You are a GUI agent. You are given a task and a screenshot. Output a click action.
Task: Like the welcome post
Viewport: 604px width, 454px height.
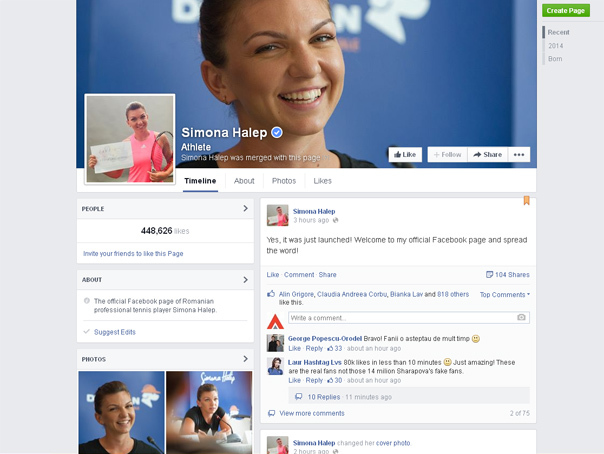[273, 275]
